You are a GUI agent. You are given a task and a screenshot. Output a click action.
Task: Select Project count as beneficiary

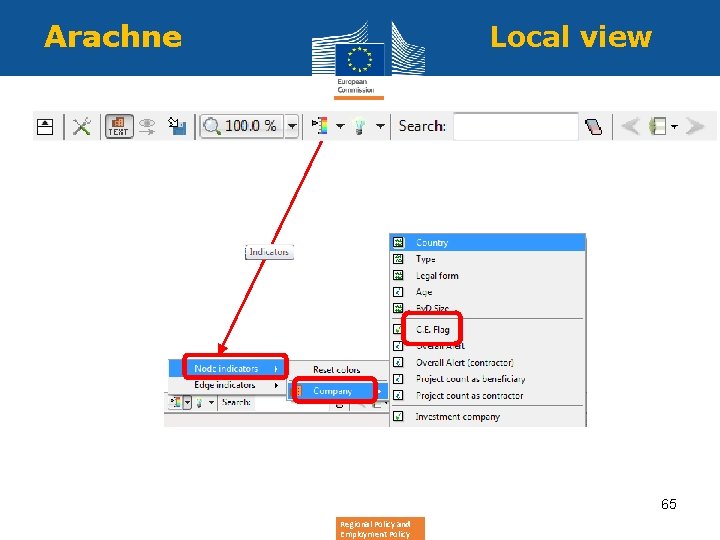[488, 379]
